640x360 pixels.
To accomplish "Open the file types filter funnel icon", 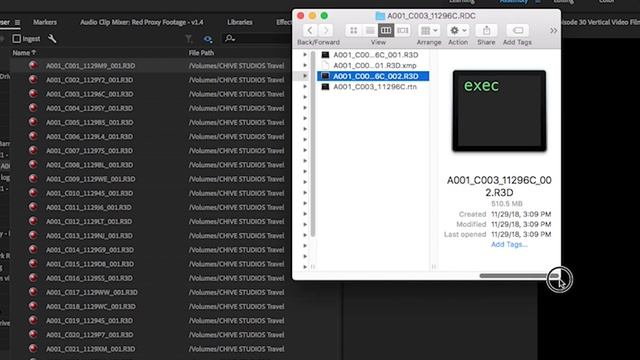I will click(x=189, y=39).
